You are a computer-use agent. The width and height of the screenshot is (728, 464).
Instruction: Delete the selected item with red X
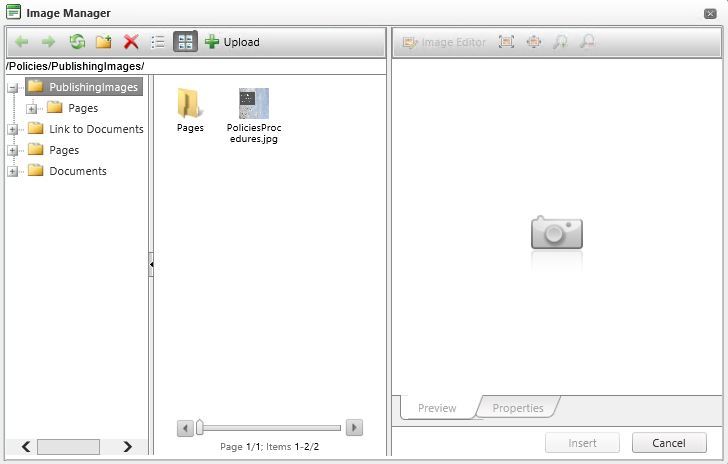[130, 42]
